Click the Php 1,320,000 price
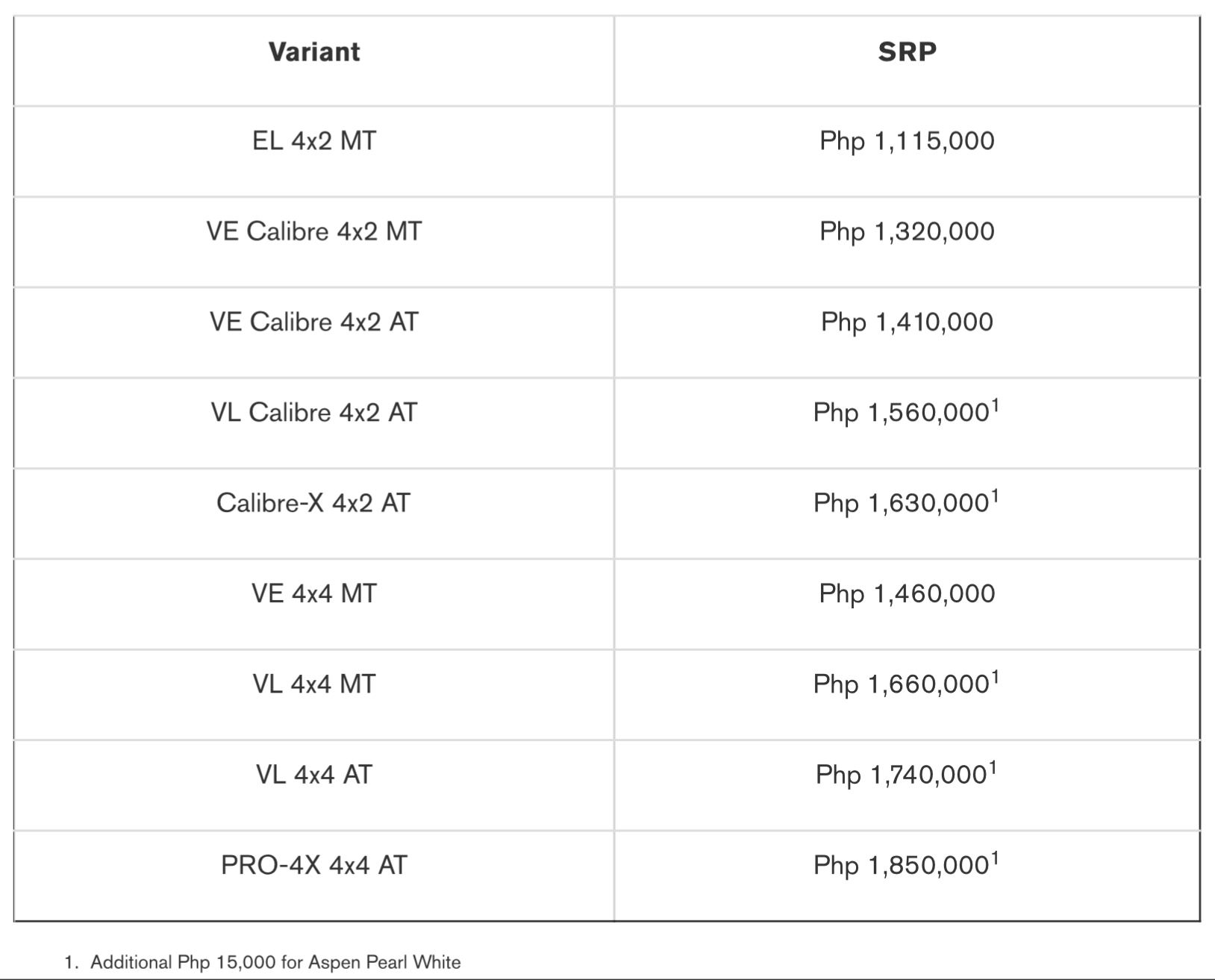The image size is (1215, 980). pos(907,231)
